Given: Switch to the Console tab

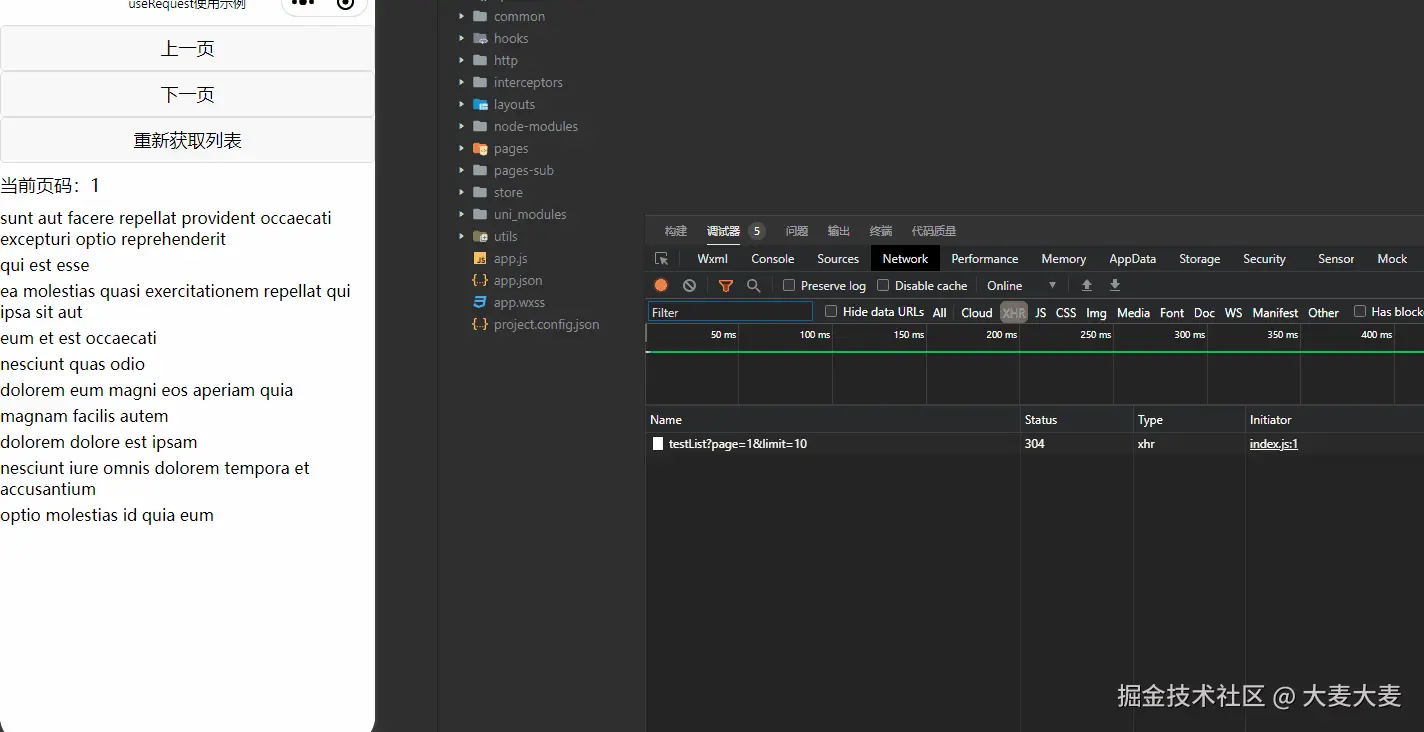Looking at the screenshot, I should point(772,258).
